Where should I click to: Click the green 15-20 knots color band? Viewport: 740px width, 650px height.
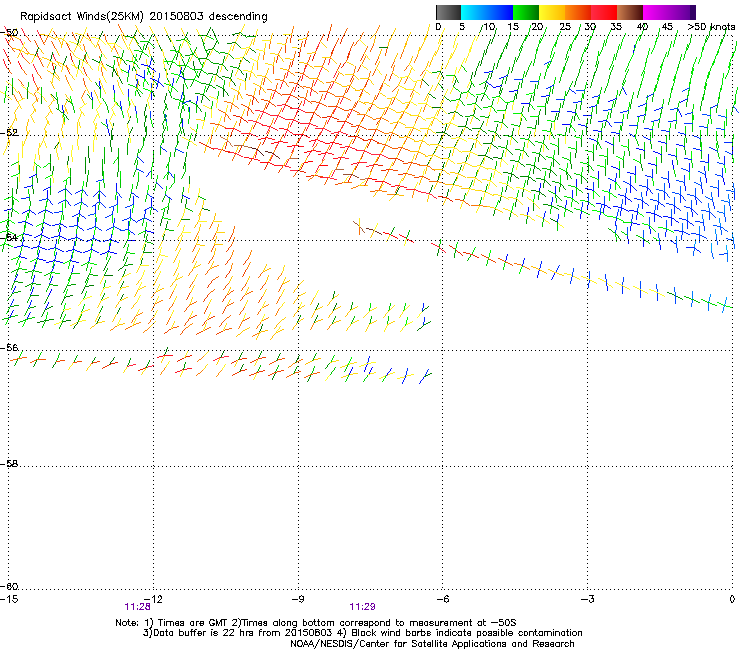click(526, 12)
